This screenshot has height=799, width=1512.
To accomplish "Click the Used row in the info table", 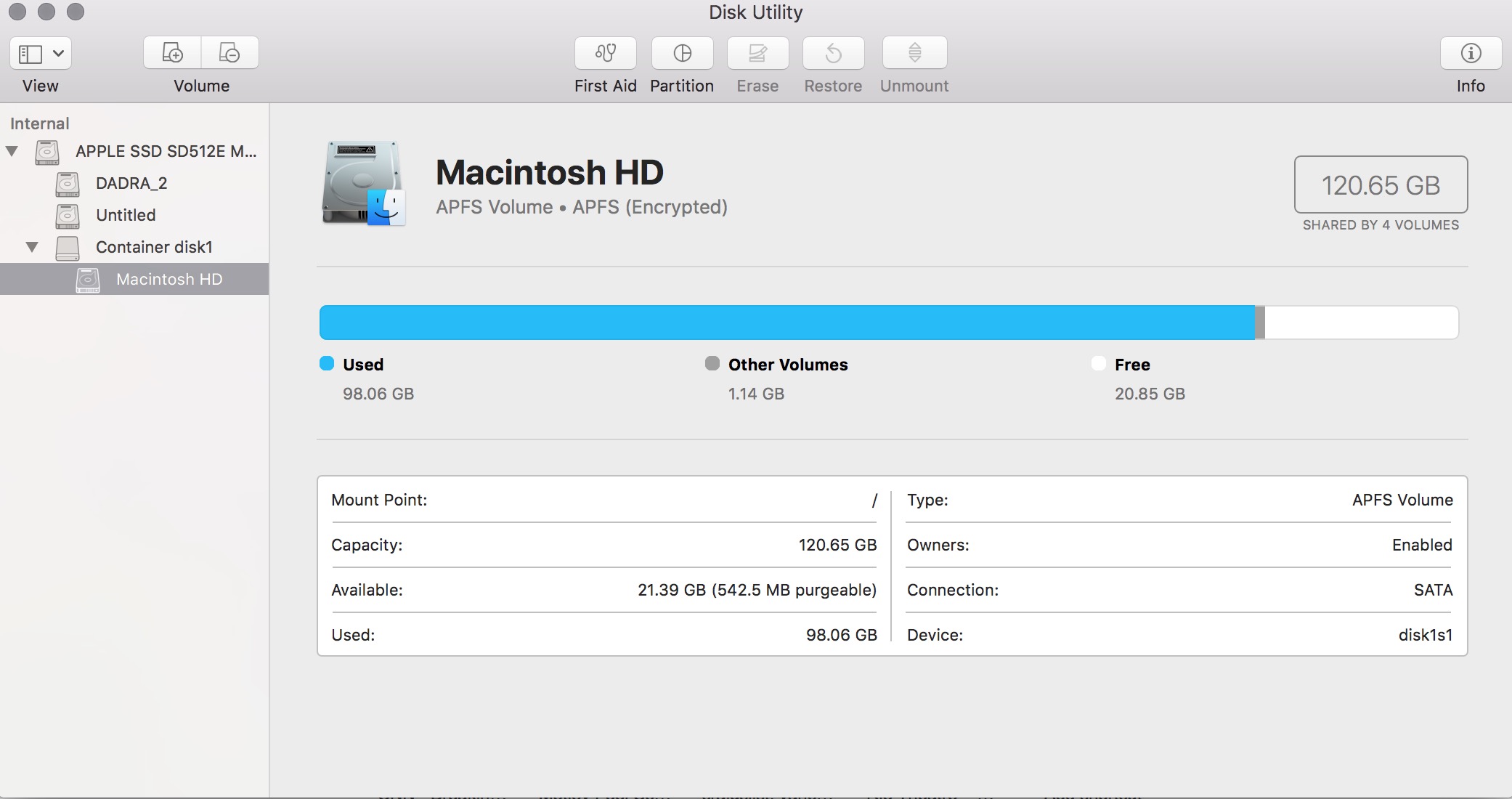I will [x=604, y=635].
